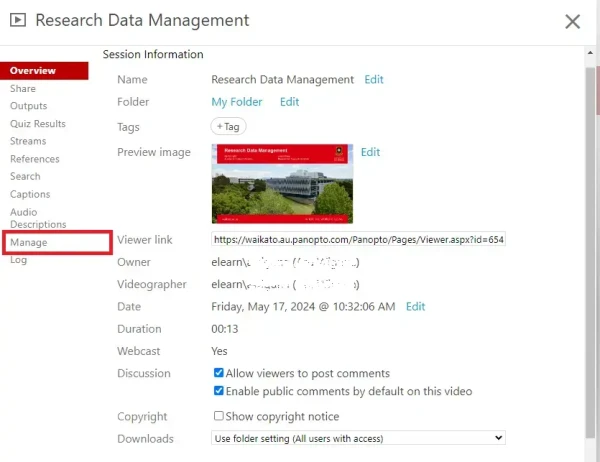Select the Overview tab in the sidebar
The width and height of the screenshot is (600, 462).
44,71
